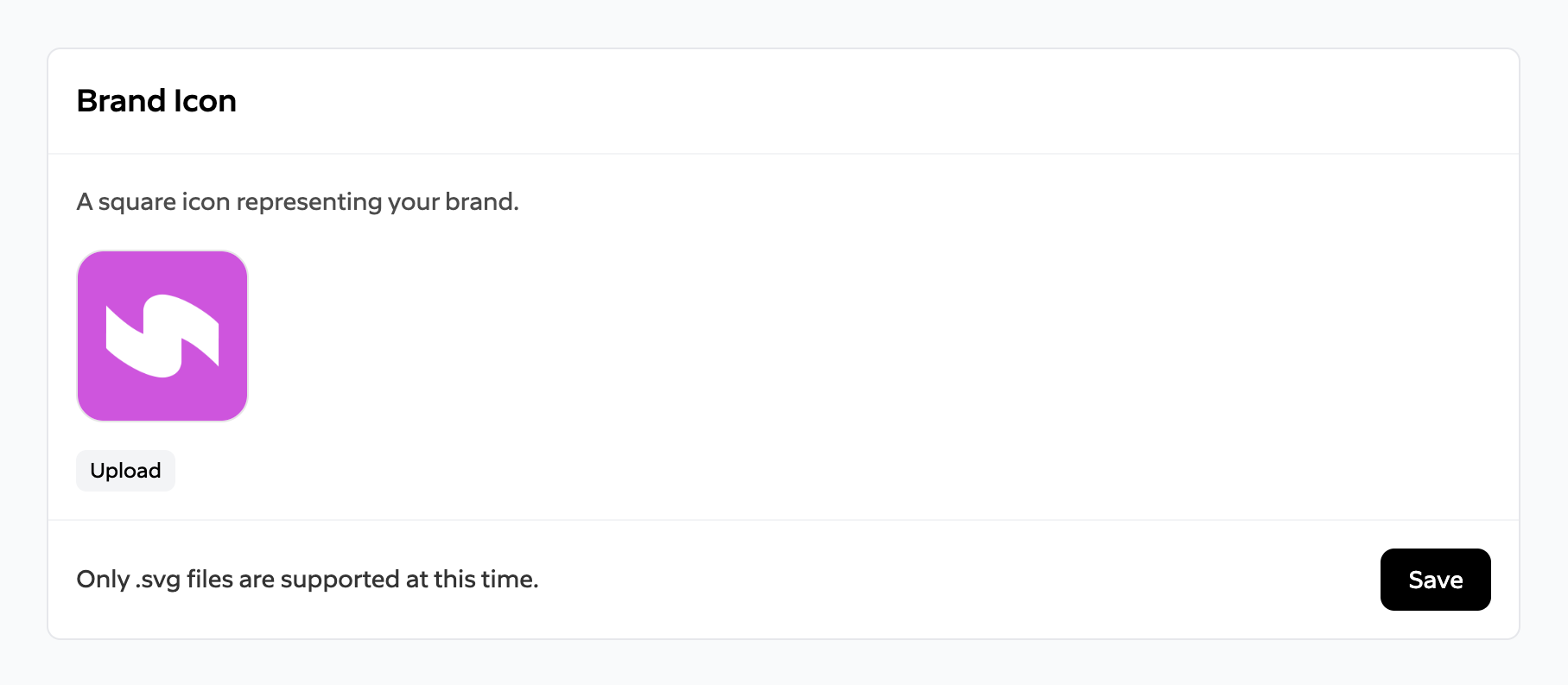Select the Brand Icon heading

156,101
